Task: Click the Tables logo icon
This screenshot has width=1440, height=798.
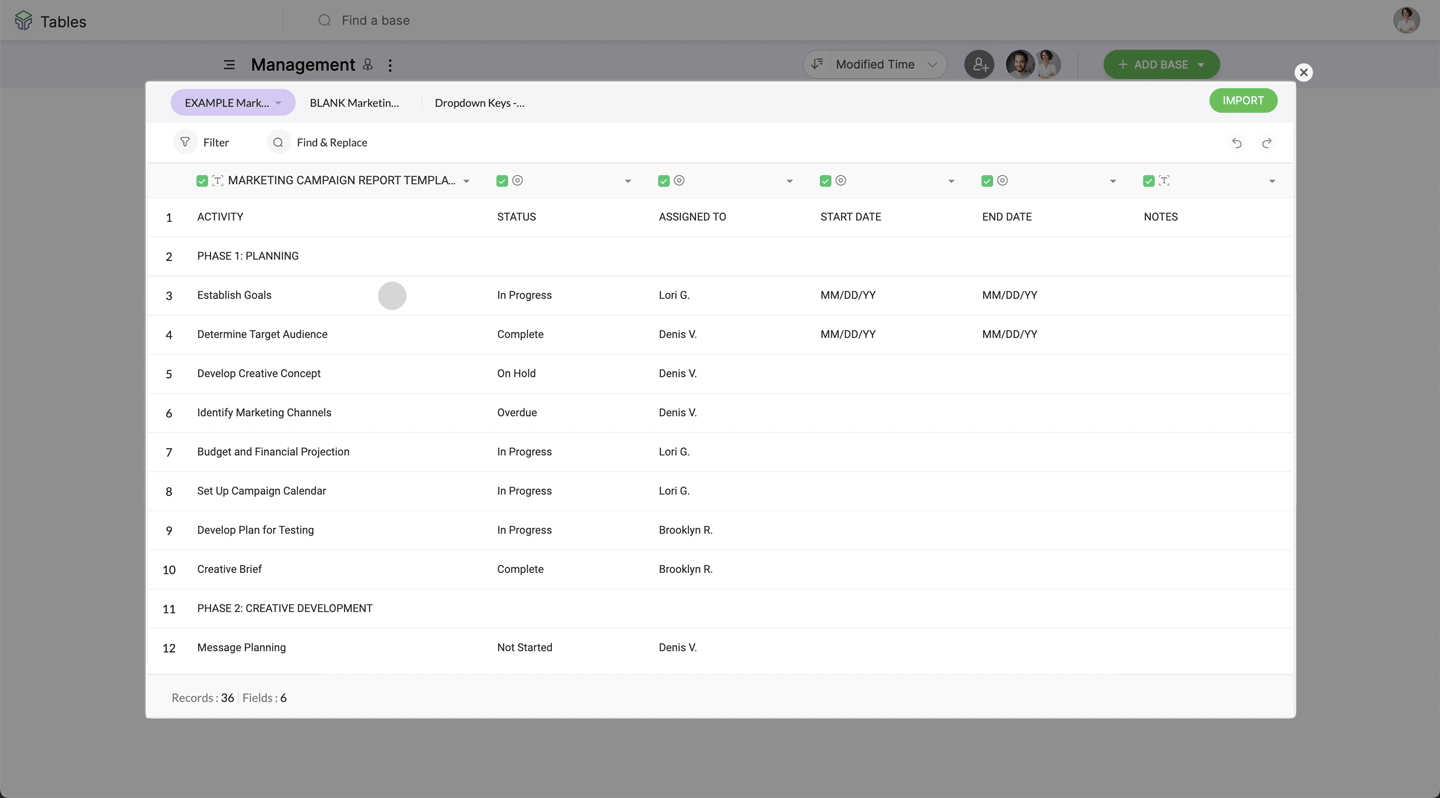Action: coord(23,21)
